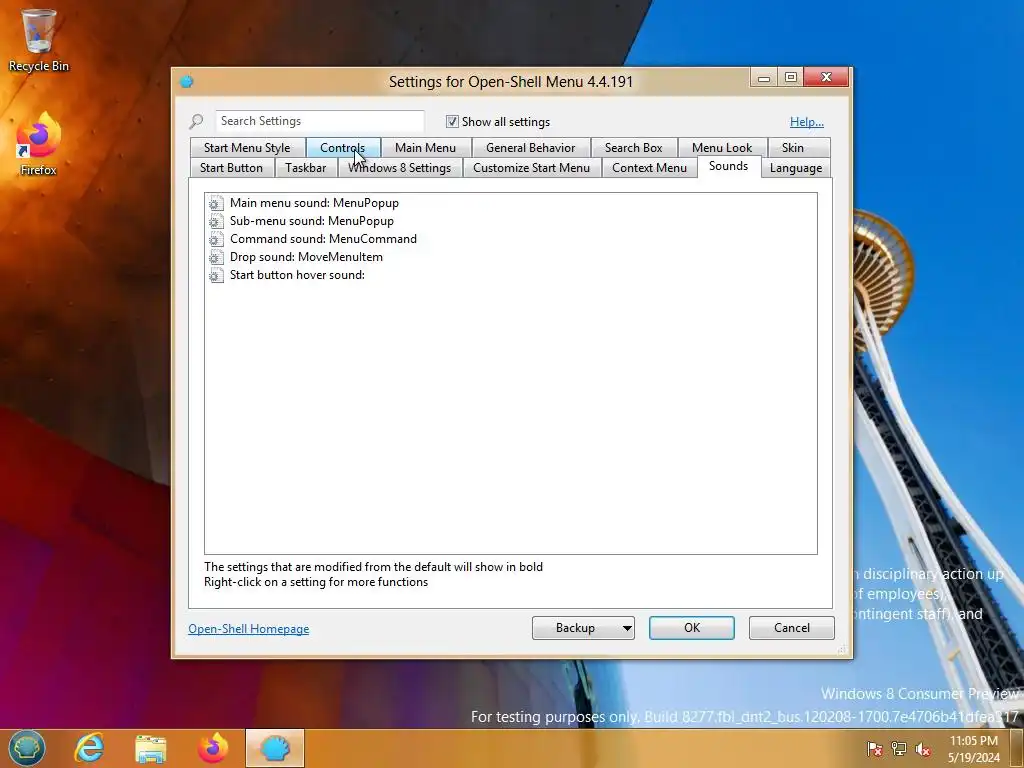
Task: Launch Firefox from the taskbar
Action: pos(213,748)
